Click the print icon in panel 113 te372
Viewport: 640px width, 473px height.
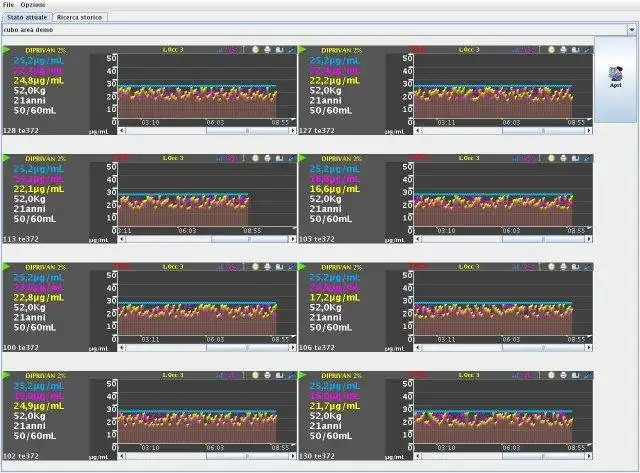[267, 158]
